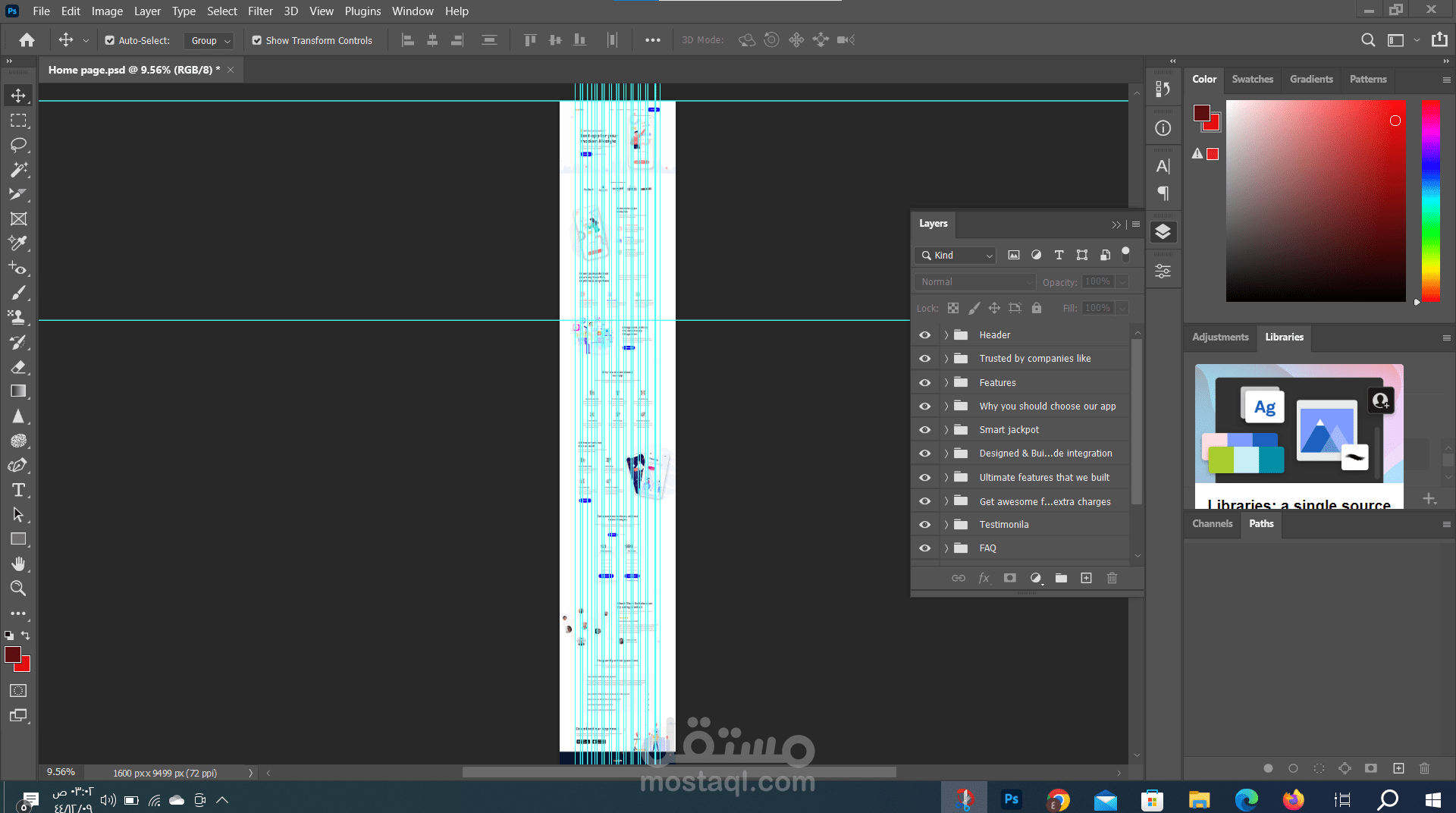
Task: Select the Frame tool
Action: coord(18,219)
